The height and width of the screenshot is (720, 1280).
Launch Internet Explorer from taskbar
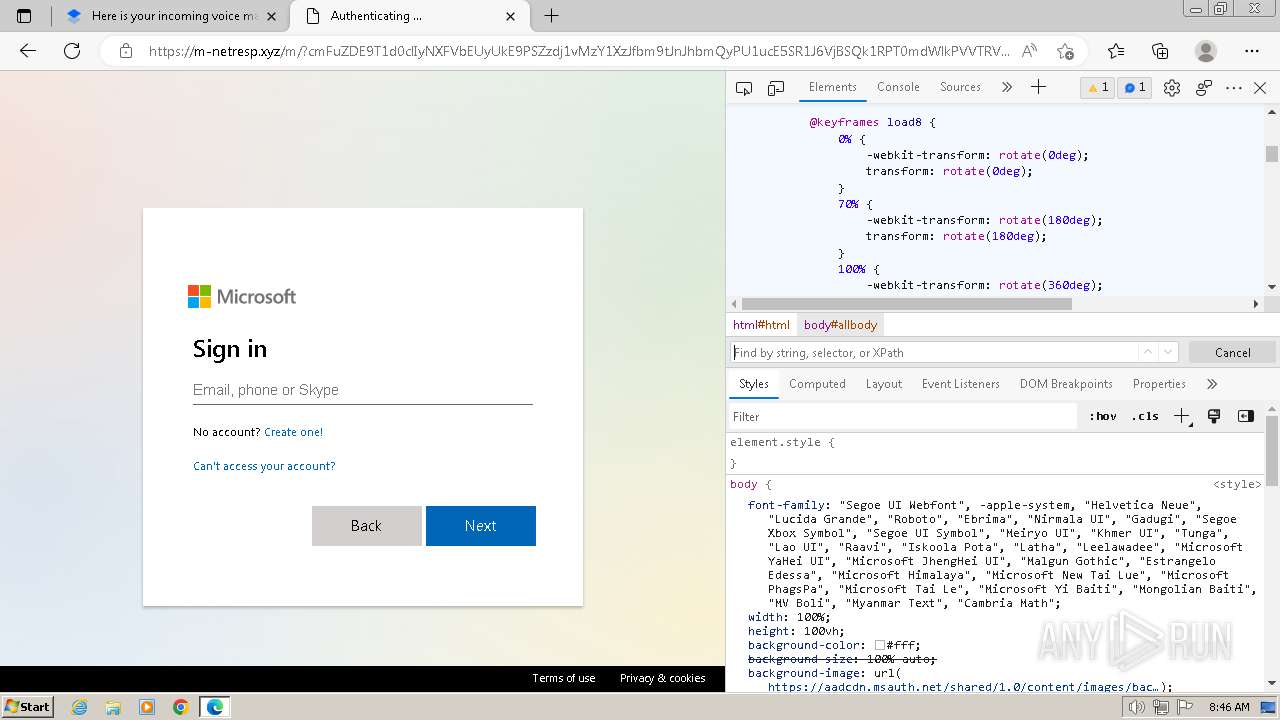point(80,707)
